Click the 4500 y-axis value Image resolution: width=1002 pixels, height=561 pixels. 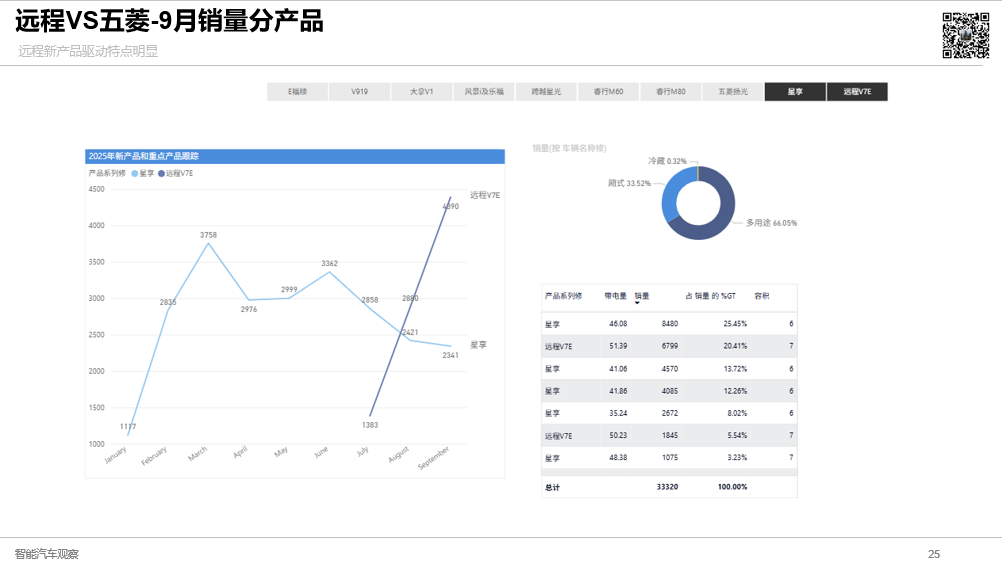point(96,189)
